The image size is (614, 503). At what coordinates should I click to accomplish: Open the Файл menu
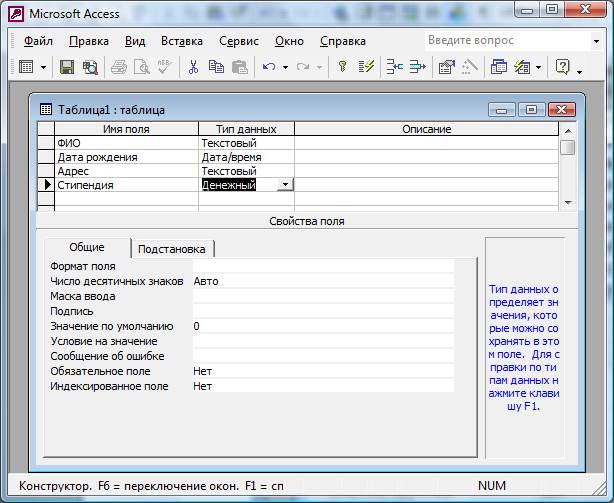(38, 41)
